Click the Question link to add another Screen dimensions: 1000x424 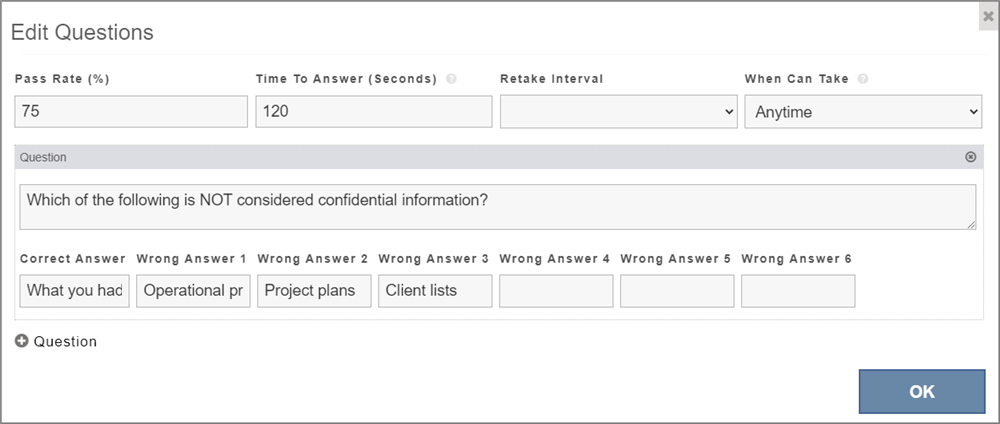[x=65, y=341]
